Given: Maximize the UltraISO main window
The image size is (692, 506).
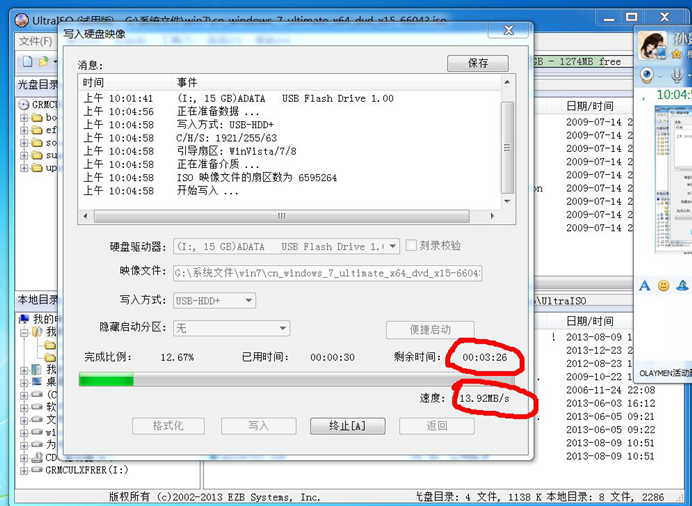Looking at the screenshot, I should pyautogui.click(x=632, y=17).
